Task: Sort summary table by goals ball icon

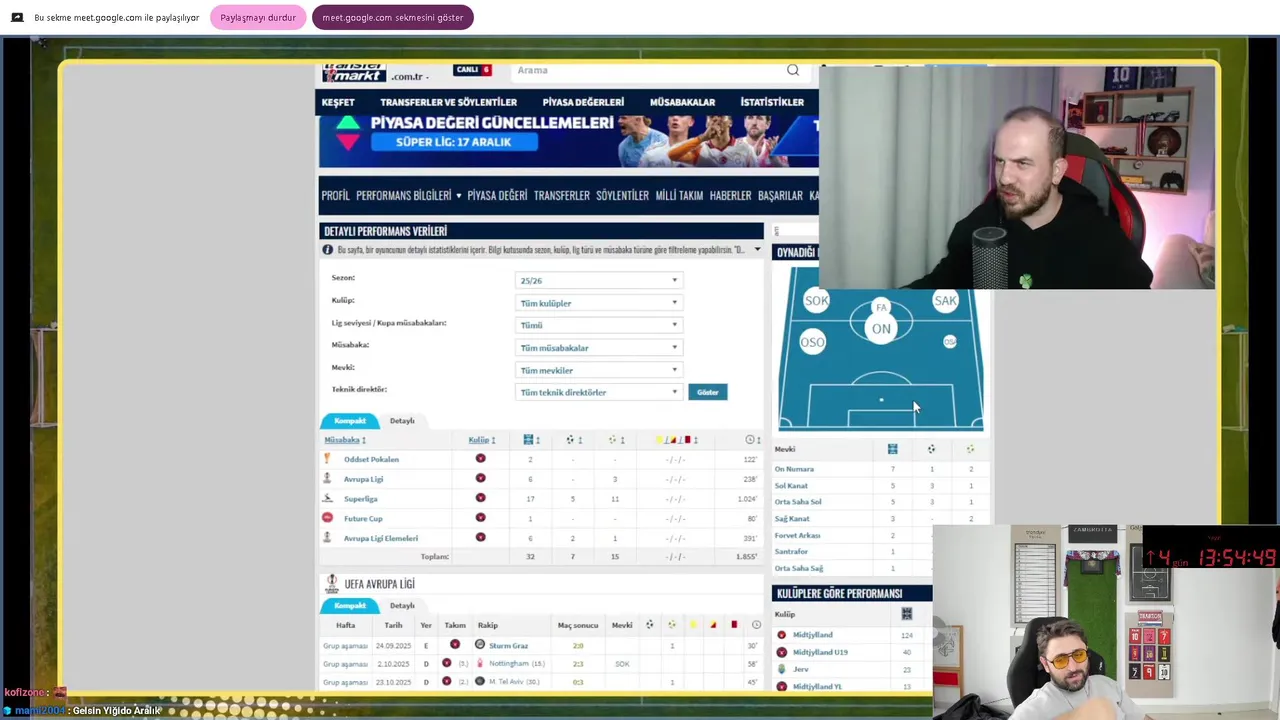Action: 572,440
